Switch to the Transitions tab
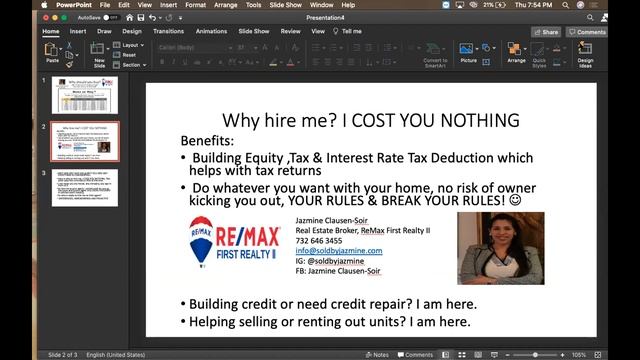This screenshot has height=360, width=640. coord(168,31)
